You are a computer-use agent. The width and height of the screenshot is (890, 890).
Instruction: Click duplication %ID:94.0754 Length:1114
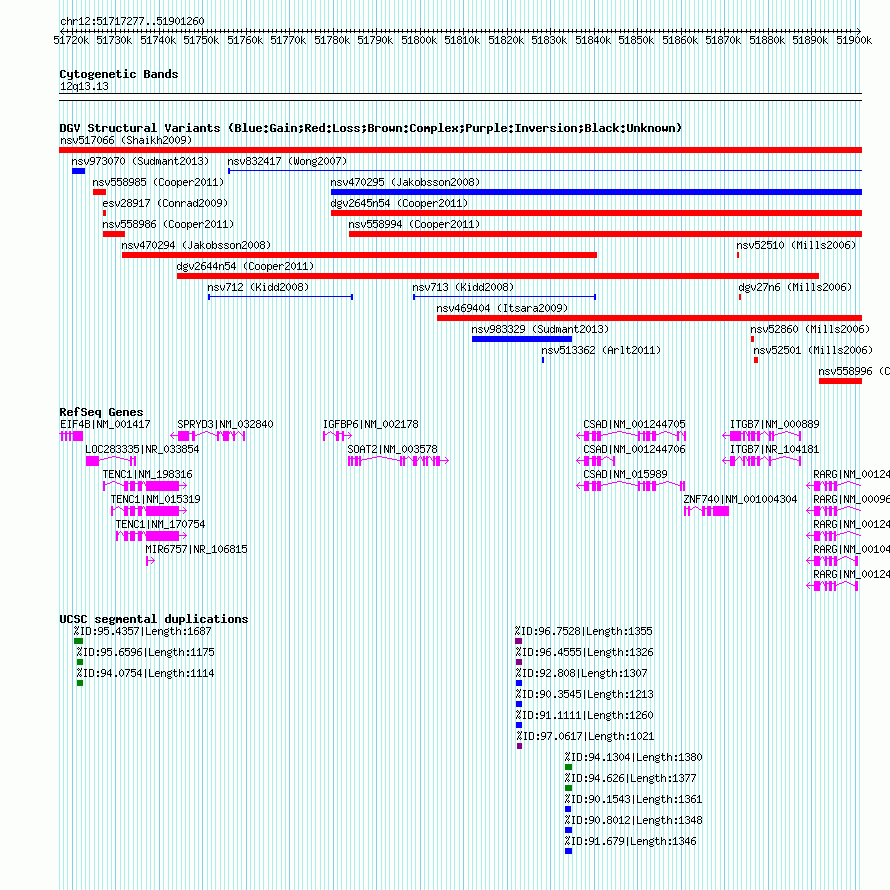80,683
